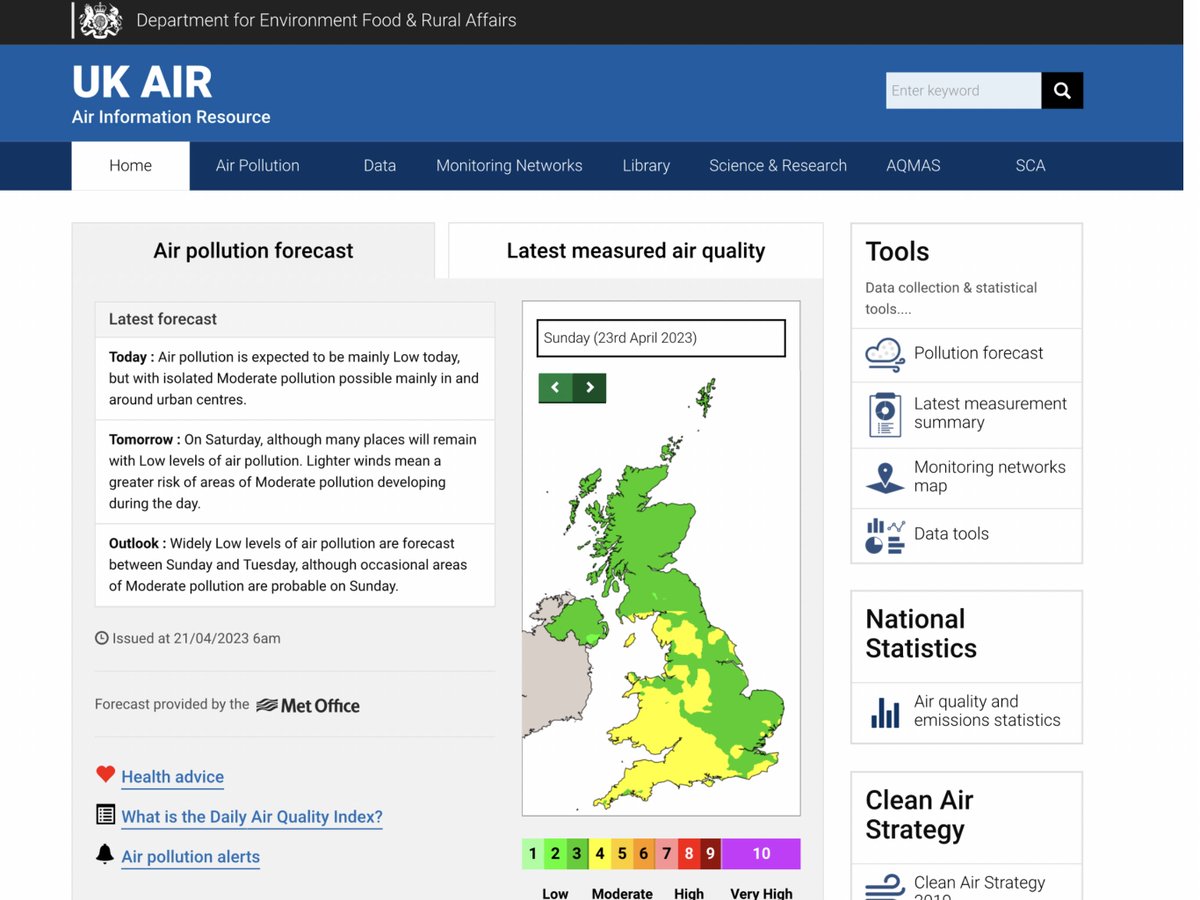Open the Monitoring Networks menu
The width and height of the screenshot is (1200, 900).
tap(509, 166)
